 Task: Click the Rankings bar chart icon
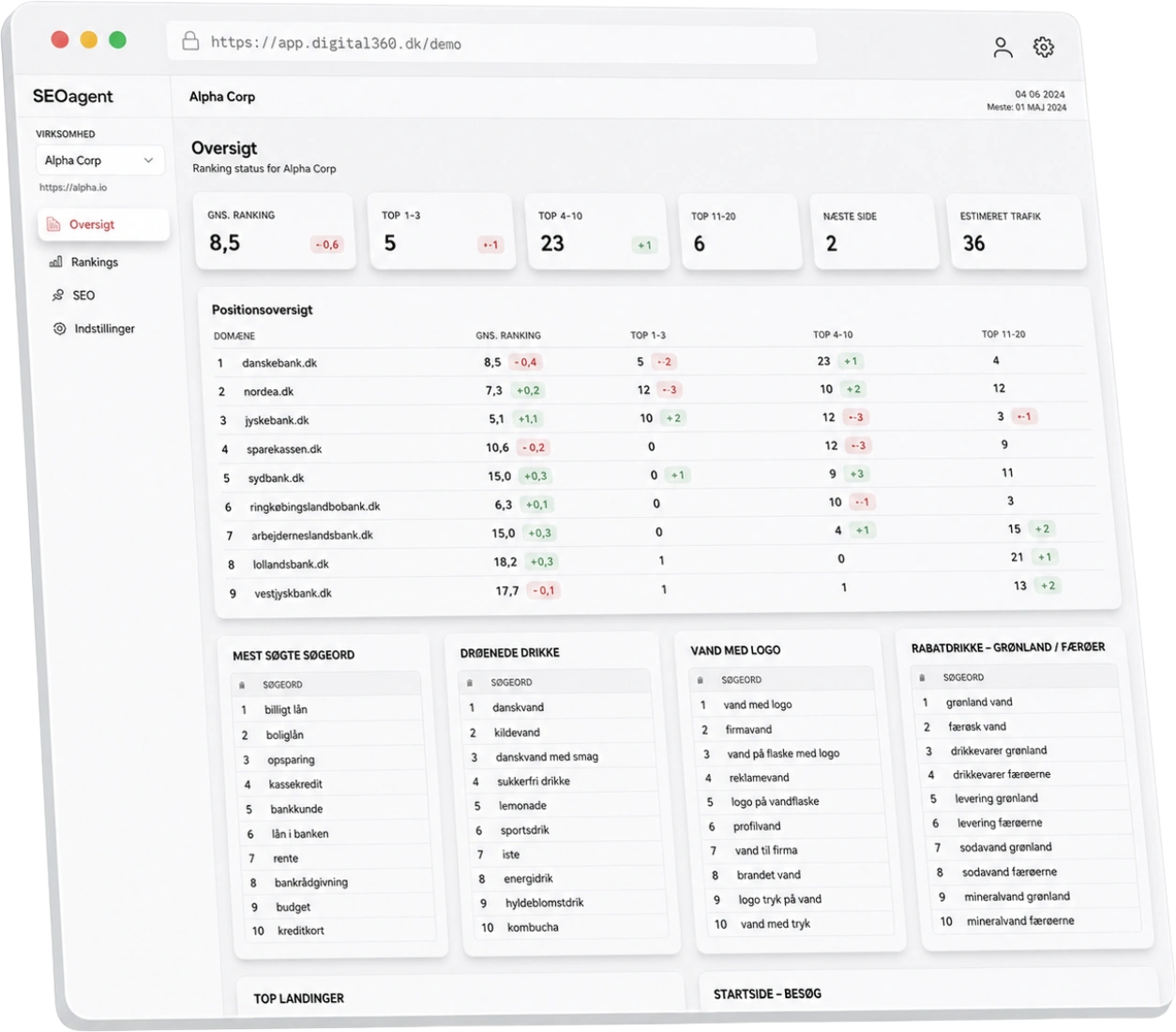[56, 262]
